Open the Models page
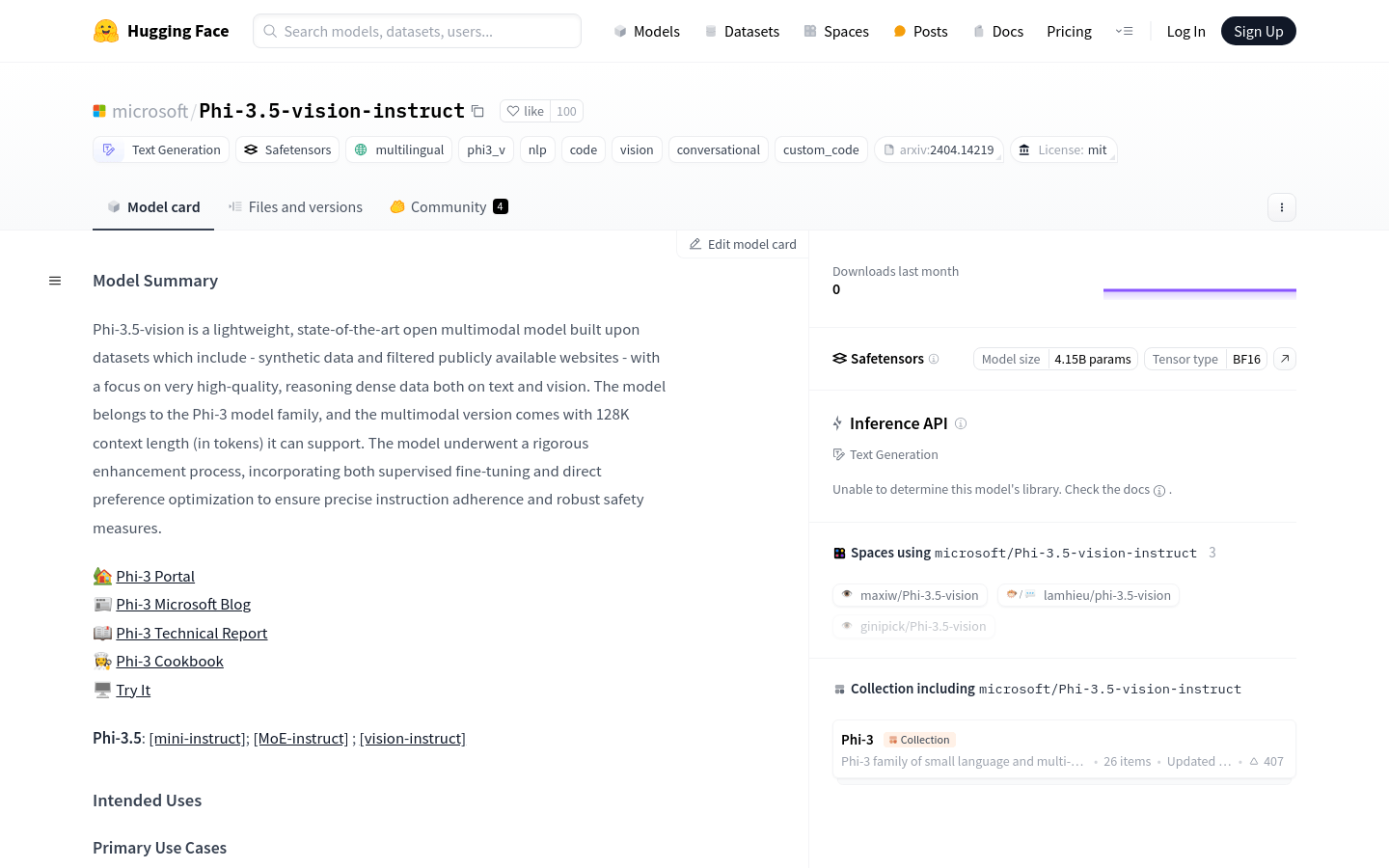Image resolution: width=1389 pixels, height=868 pixels. (x=646, y=31)
